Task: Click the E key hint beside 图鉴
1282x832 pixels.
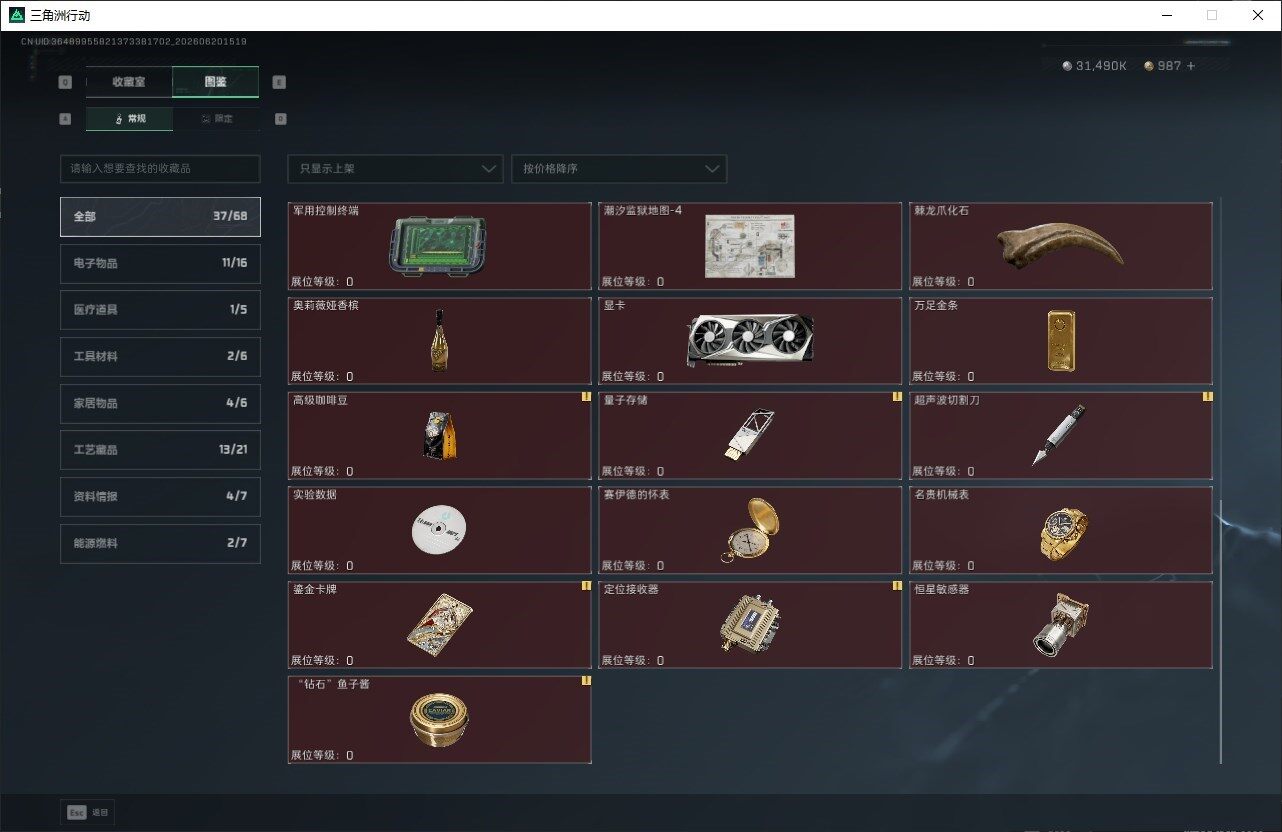Action: click(279, 83)
